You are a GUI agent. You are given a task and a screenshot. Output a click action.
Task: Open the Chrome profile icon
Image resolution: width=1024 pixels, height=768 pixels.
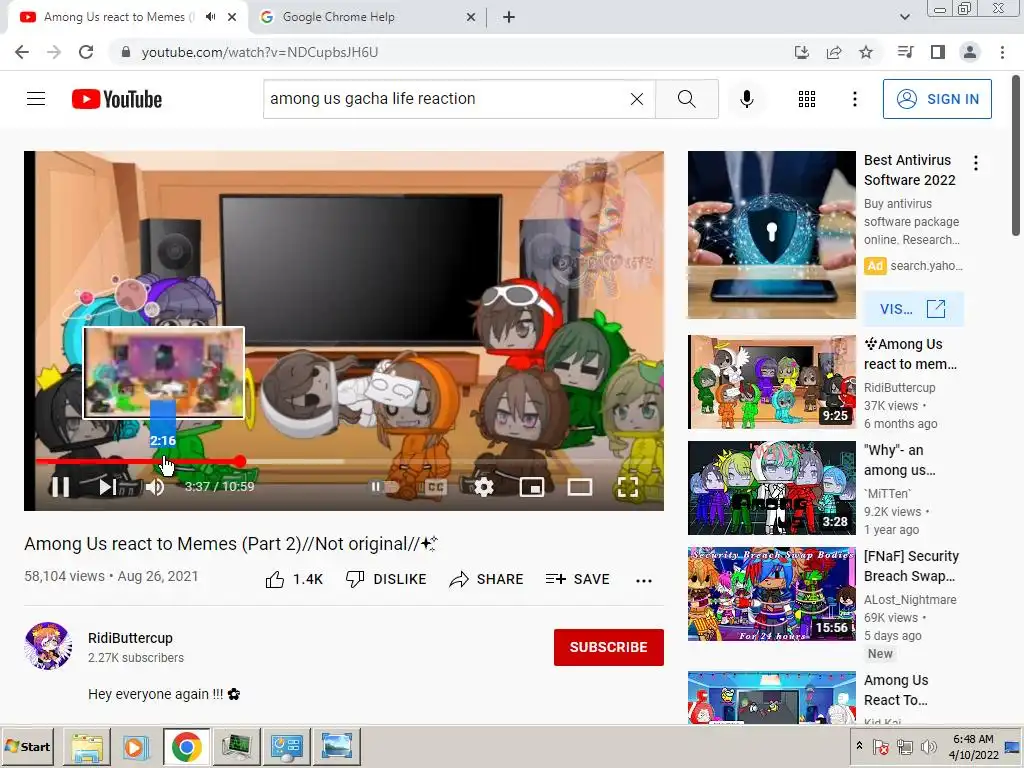(970, 52)
